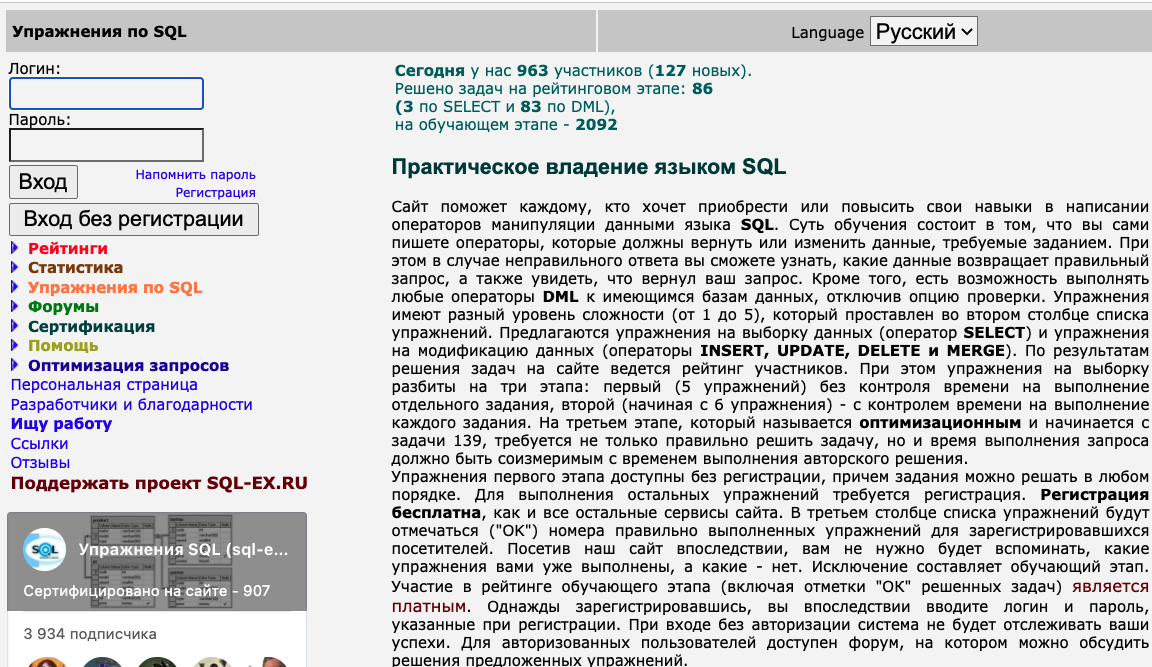Click arrow icon beside Оптимизация запросов
This screenshot has height=667, width=1152.
pos(15,365)
